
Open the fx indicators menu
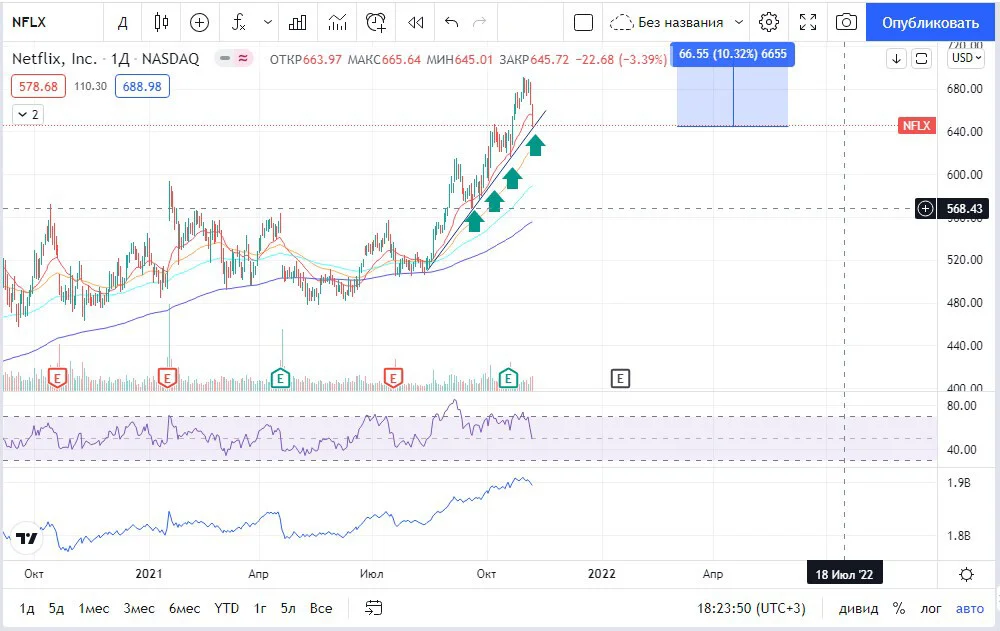click(x=239, y=23)
